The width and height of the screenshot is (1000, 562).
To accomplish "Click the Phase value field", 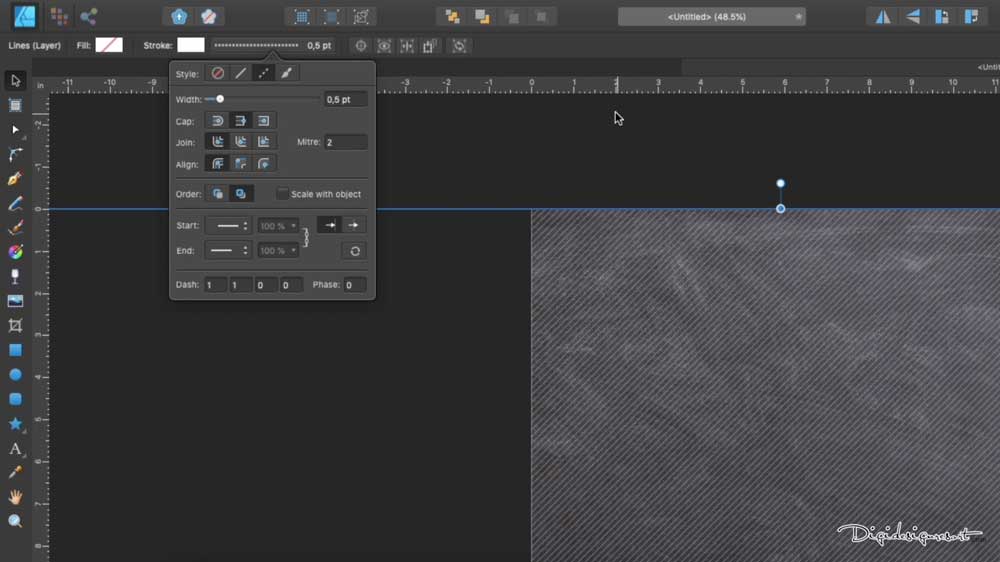I will point(355,285).
